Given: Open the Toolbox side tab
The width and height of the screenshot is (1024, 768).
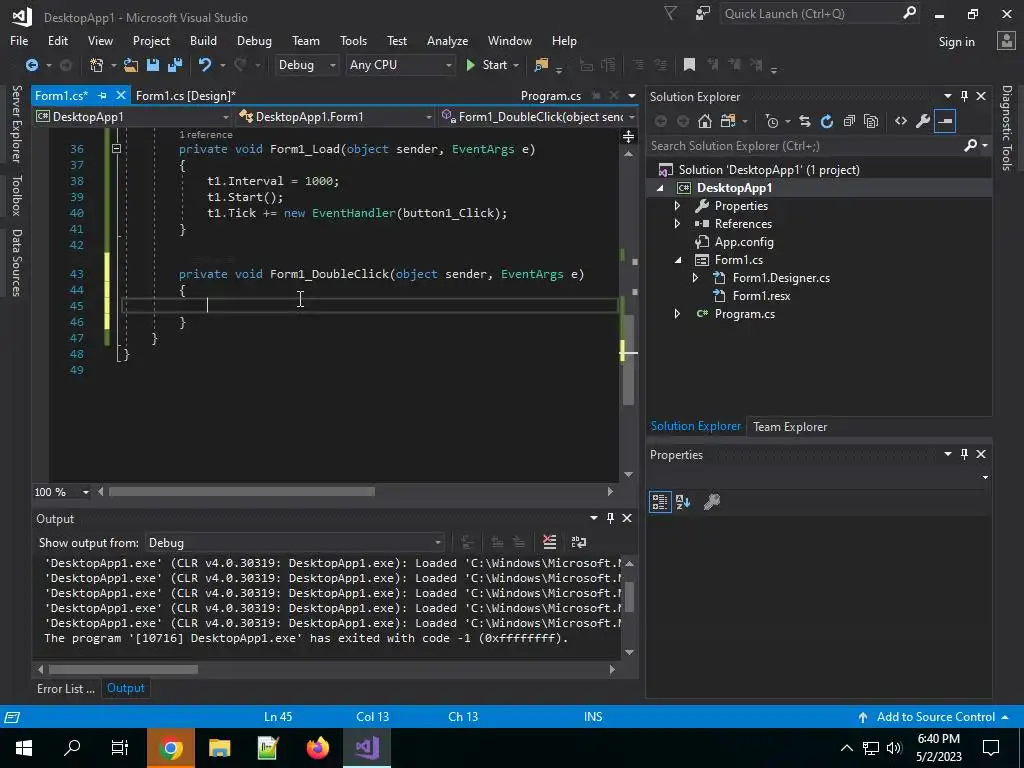Looking at the screenshot, I should 17,195.
